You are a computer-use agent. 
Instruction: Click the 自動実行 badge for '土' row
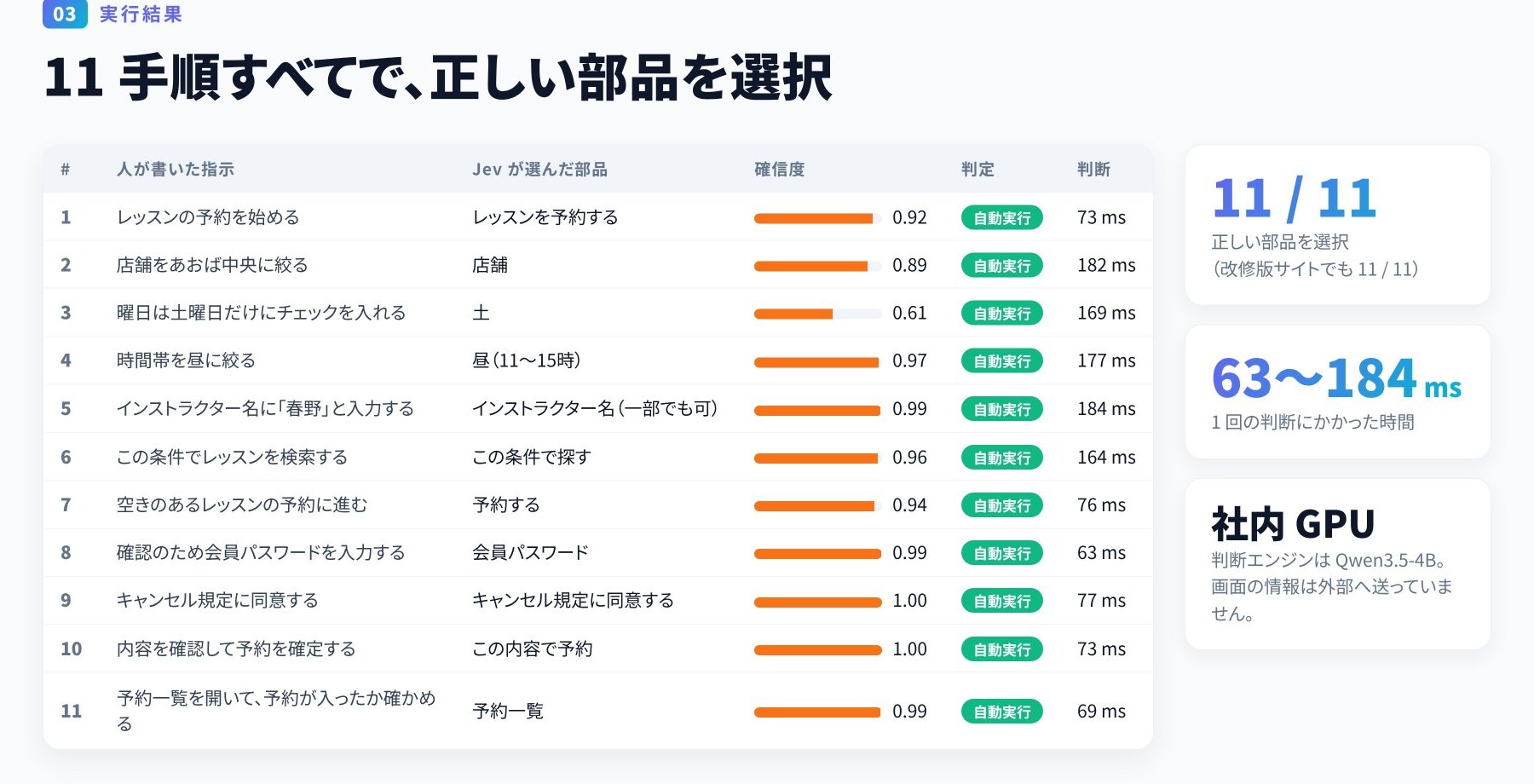pyautogui.click(x=1002, y=314)
